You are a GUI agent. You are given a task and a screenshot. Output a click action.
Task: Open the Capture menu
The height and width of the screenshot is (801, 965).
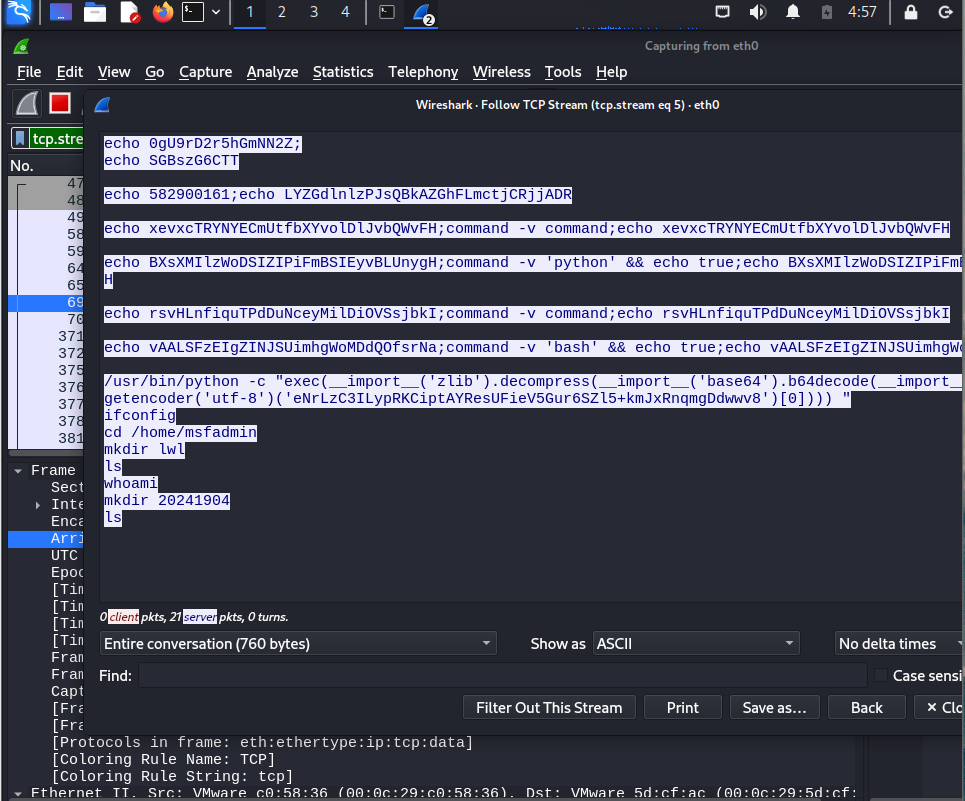(x=206, y=72)
